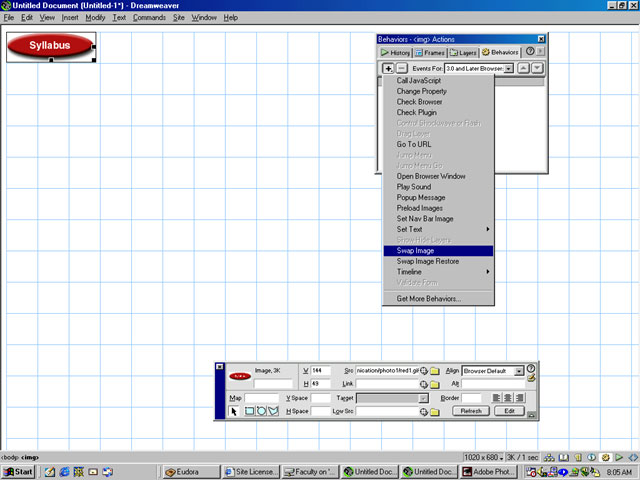Choose Swap Image from the actions menu
This screenshot has width=640, height=480.
coord(437,250)
